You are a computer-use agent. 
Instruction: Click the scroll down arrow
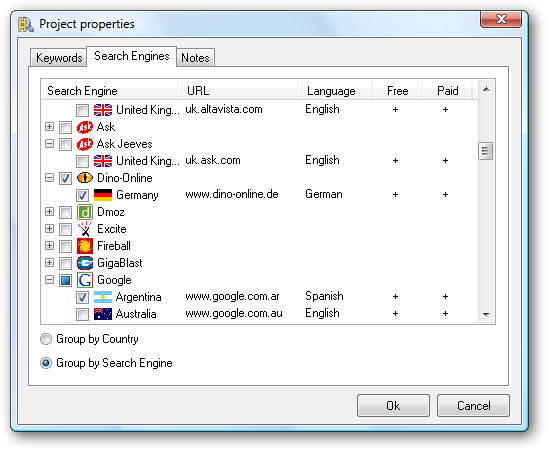486,314
